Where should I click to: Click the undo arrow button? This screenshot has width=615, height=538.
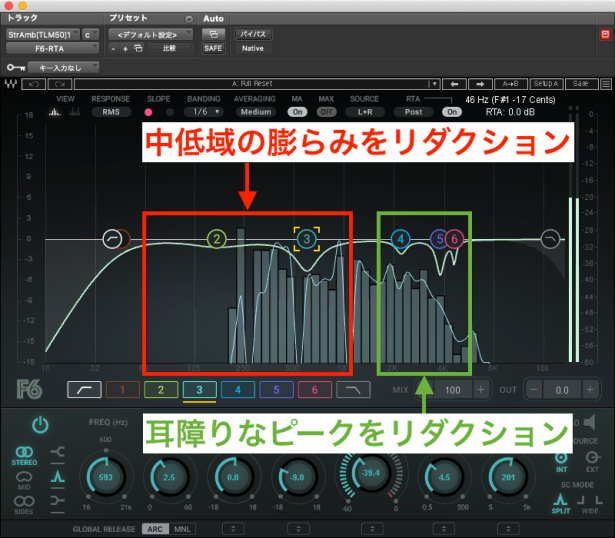pyautogui.click(x=34, y=84)
